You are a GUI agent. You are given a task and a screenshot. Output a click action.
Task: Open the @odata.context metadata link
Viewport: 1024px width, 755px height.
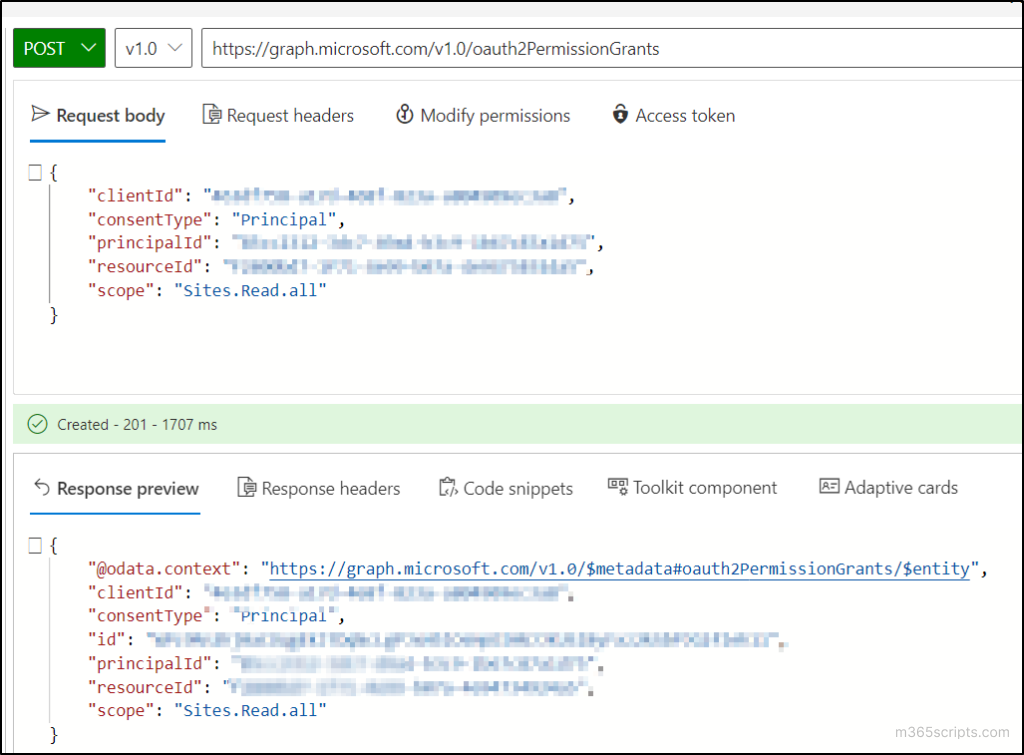click(x=620, y=569)
